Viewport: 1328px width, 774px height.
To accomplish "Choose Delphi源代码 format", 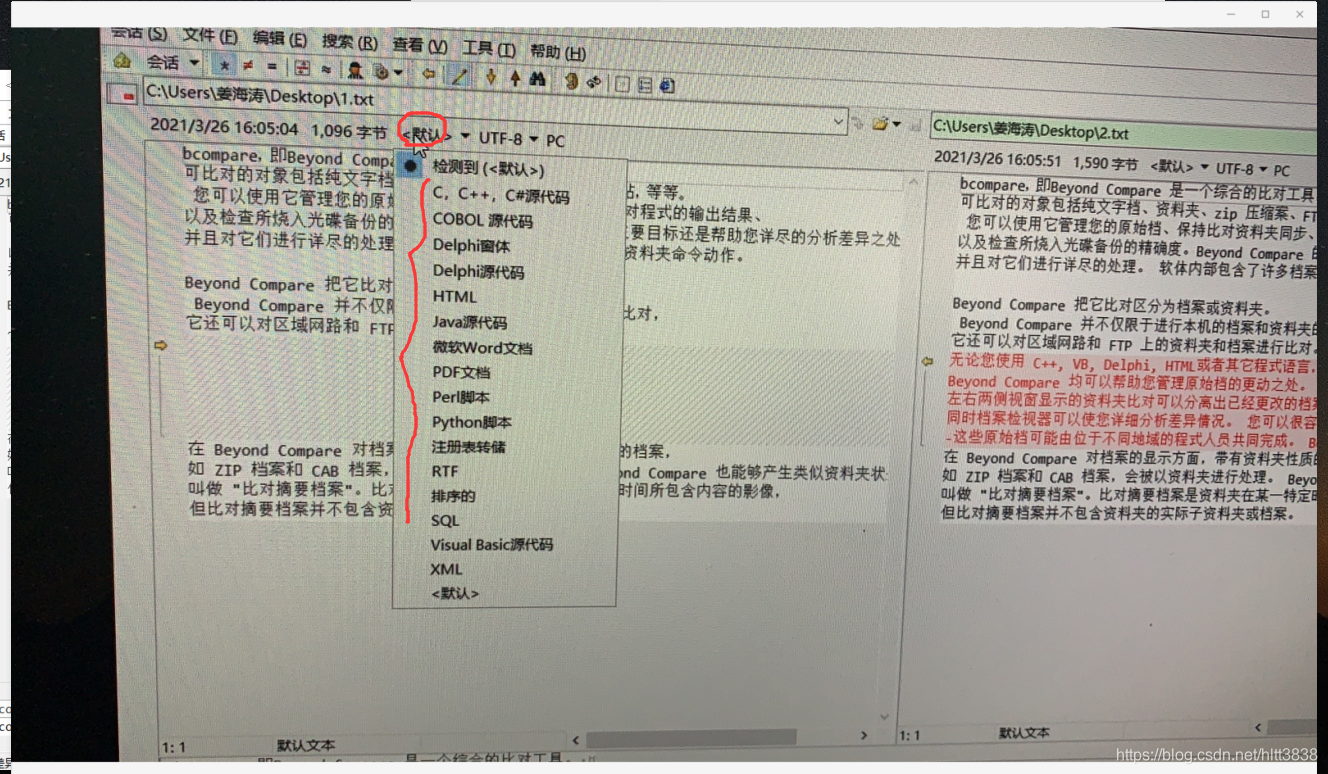I will (478, 271).
